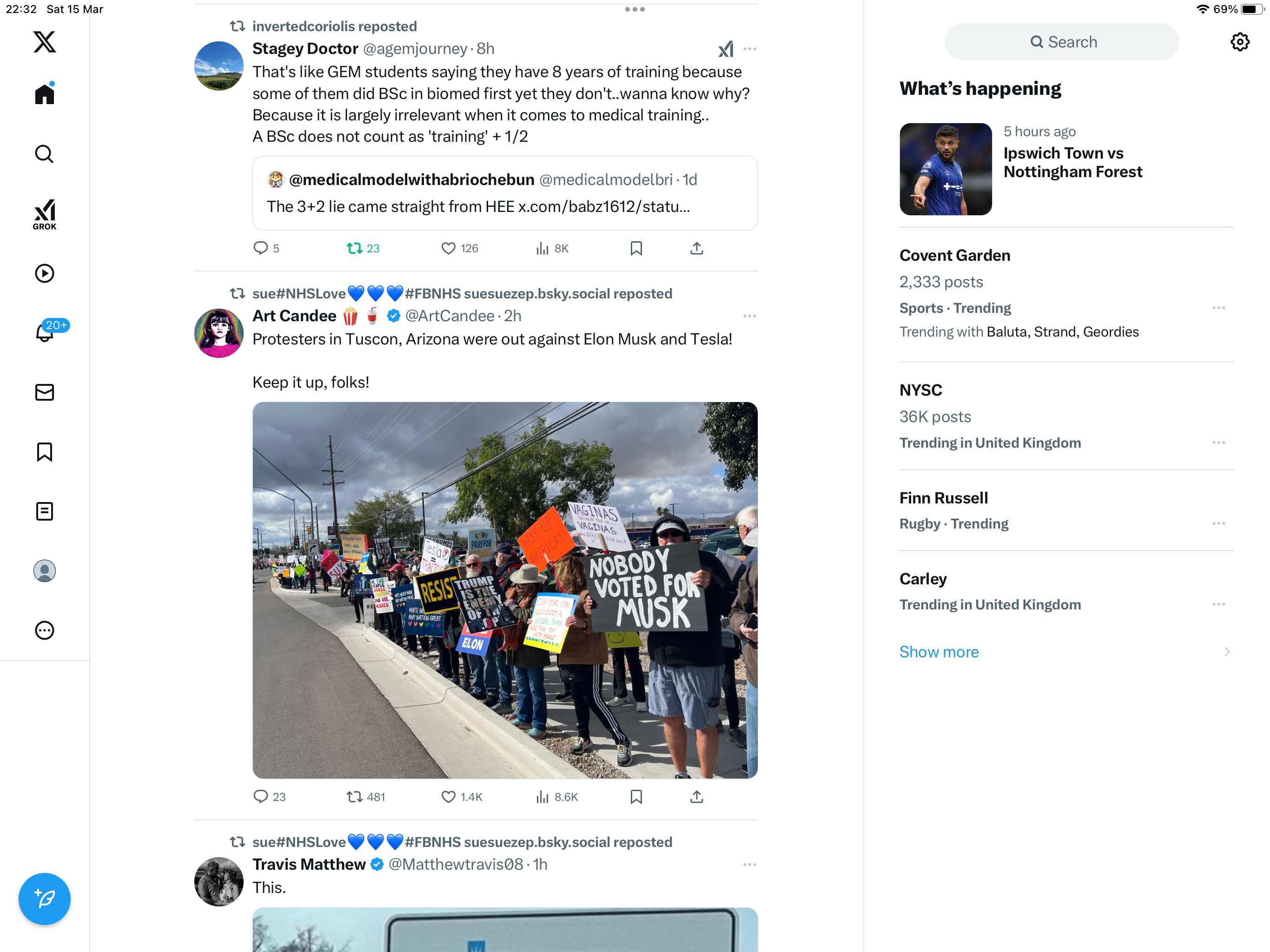Image resolution: width=1270 pixels, height=952 pixels.
Task: Open @ArtCandee profile handle
Action: pos(450,316)
